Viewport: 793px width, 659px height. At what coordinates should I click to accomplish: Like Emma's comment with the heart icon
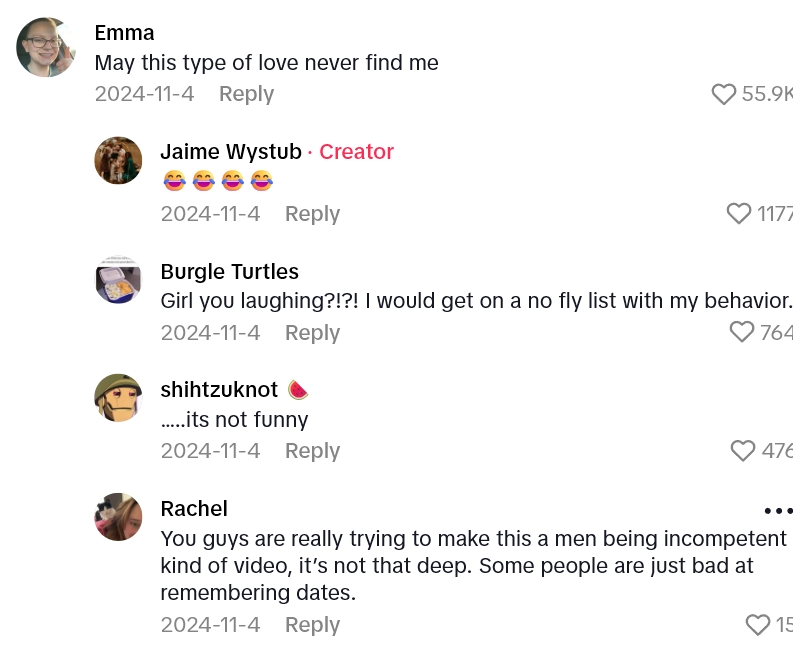pyautogui.click(x=724, y=94)
